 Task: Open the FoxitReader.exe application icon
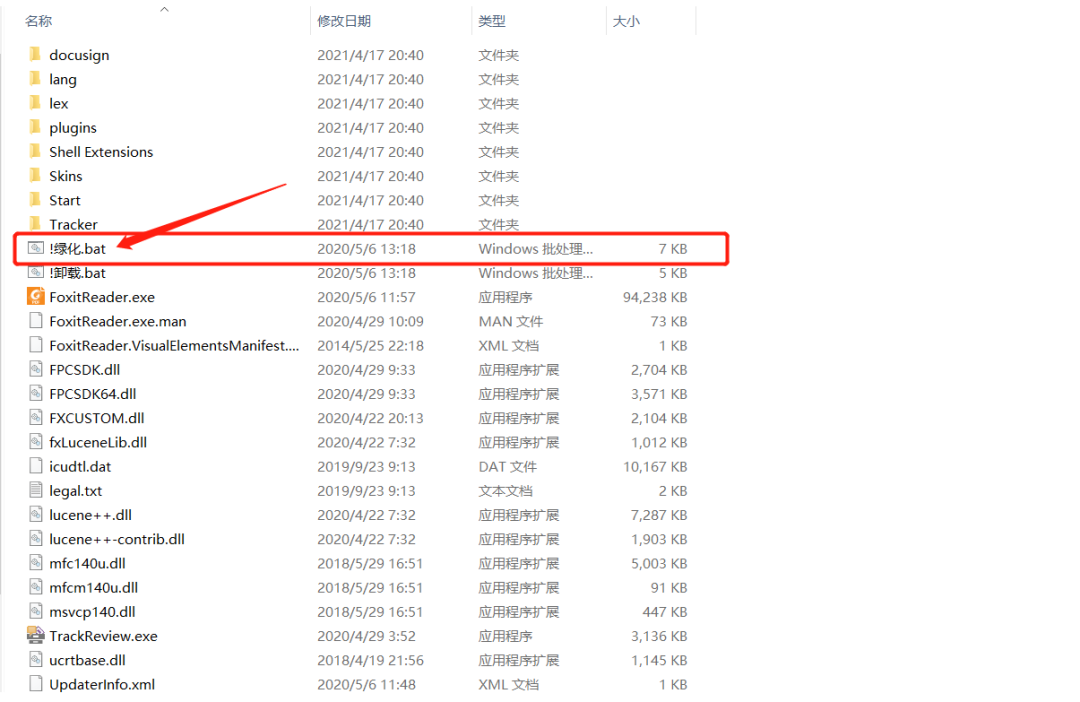coord(35,297)
